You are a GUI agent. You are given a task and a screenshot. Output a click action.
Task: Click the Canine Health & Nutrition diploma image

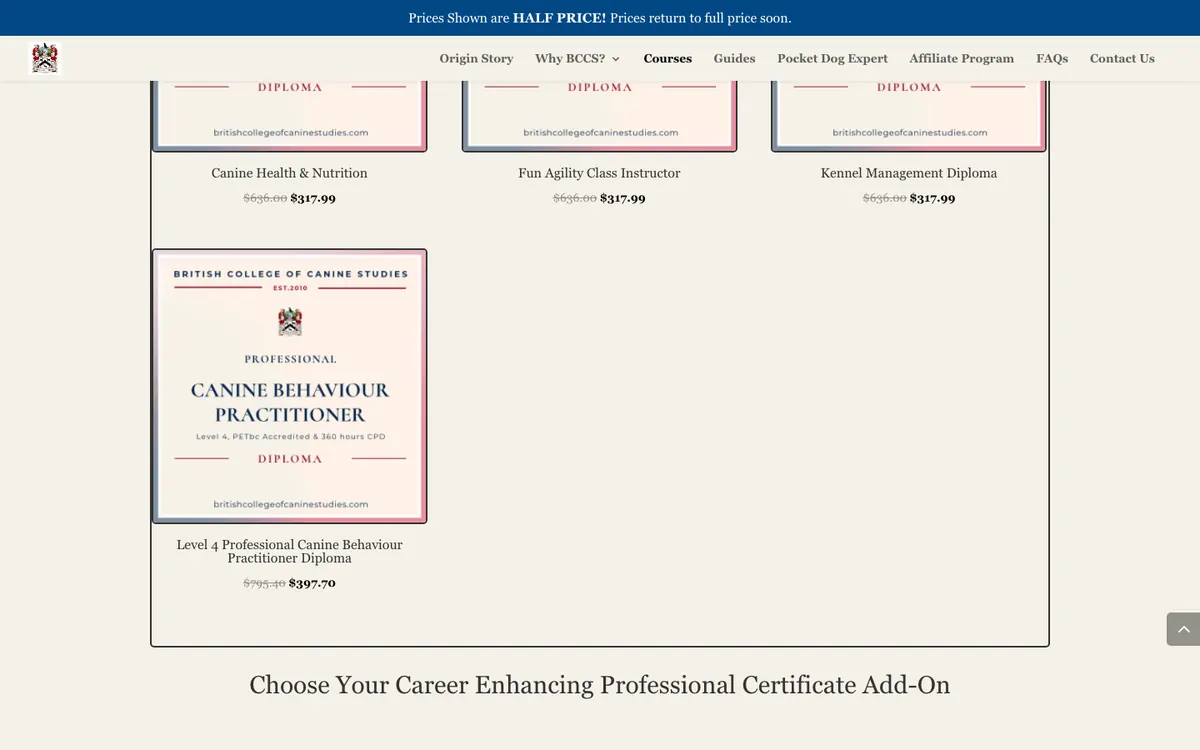pyautogui.click(x=289, y=116)
